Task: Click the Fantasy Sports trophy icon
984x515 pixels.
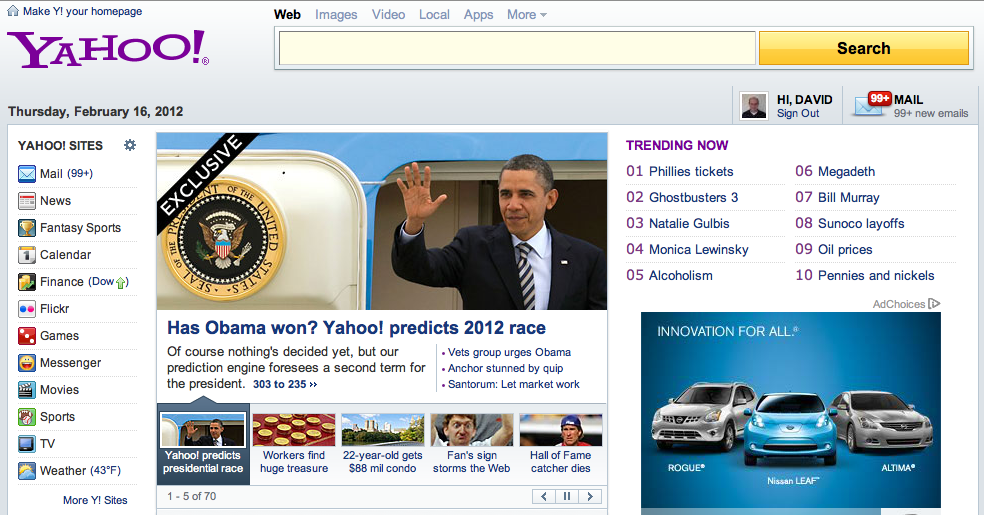Action: pos(26,228)
